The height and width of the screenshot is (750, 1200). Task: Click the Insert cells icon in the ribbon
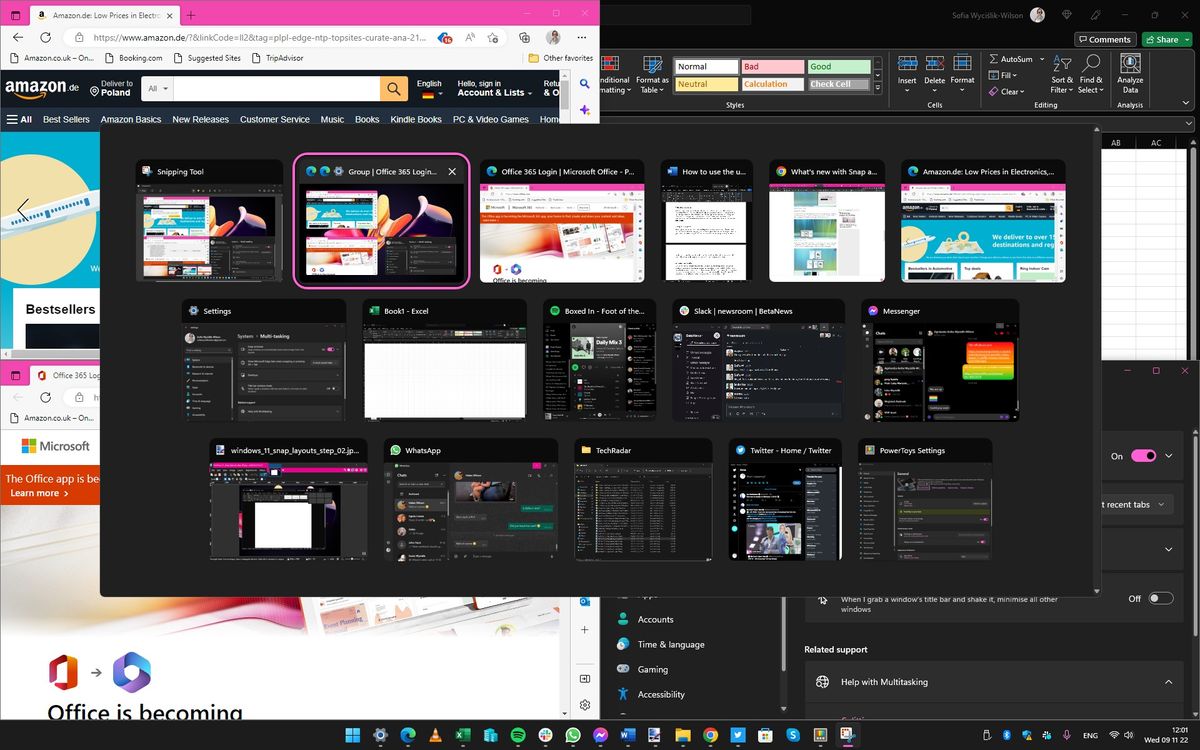click(x=907, y=70)
